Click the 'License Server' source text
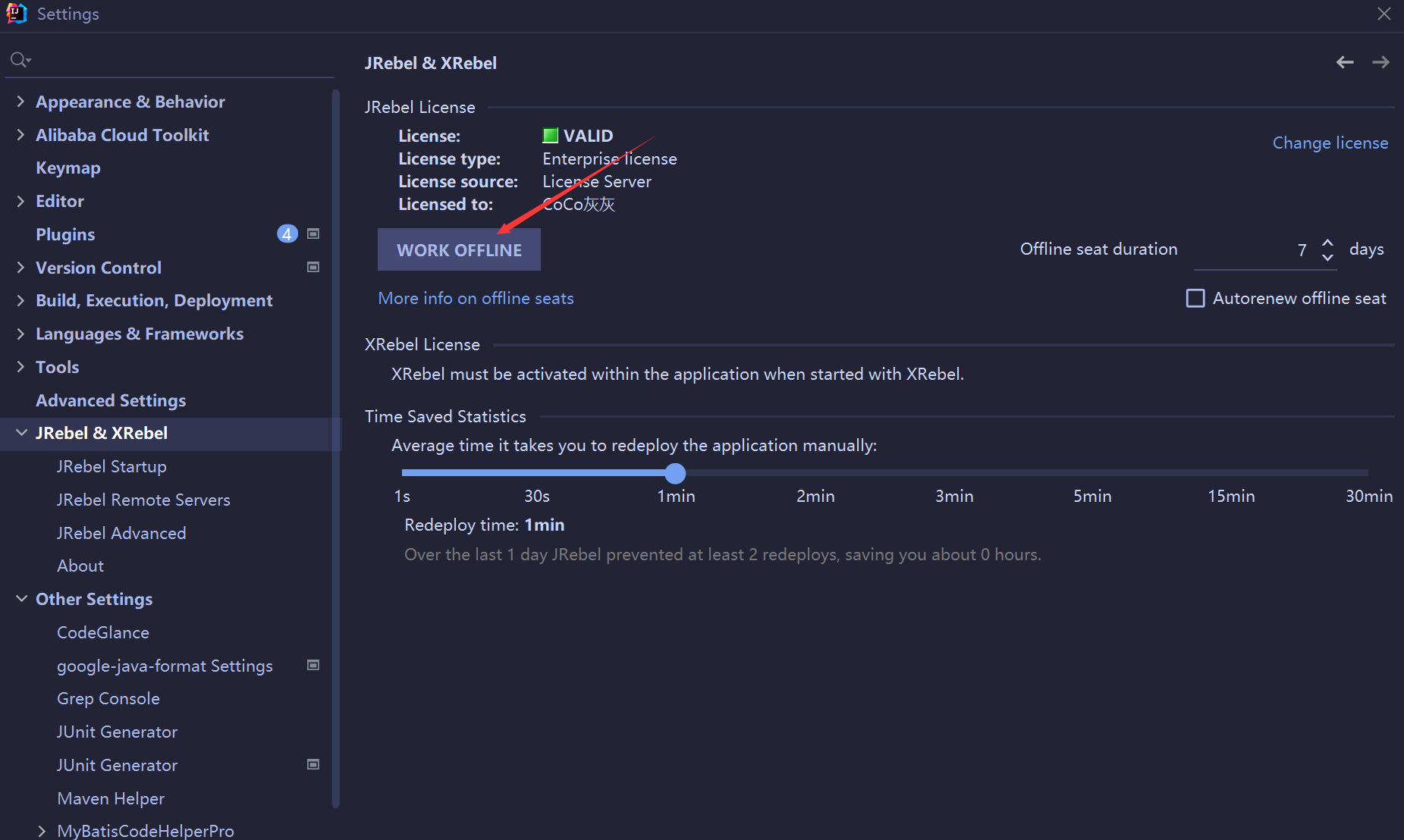 tap(597, 181)
